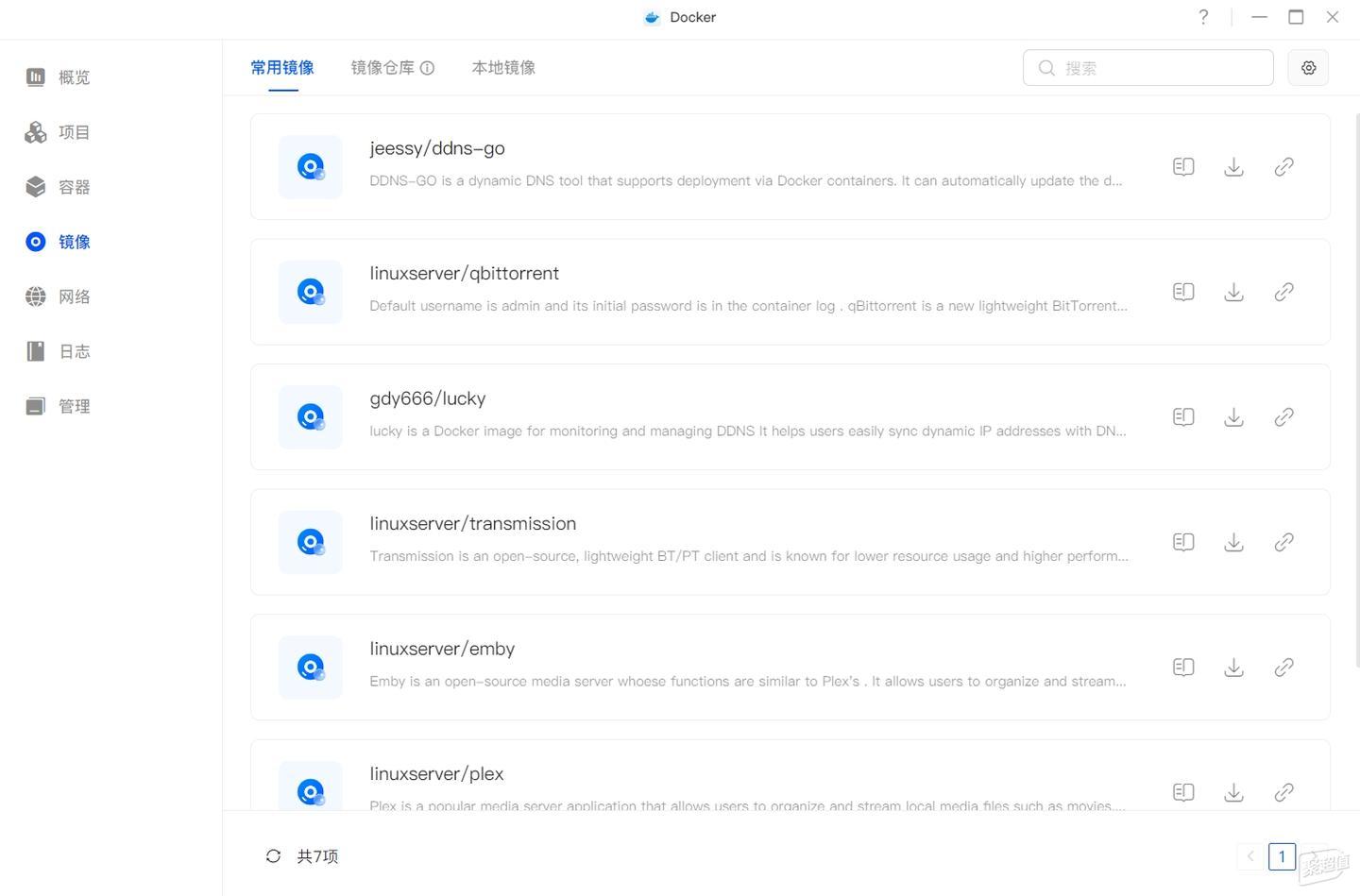This screenshot has width=1360, height=896.
Task: Open the 概览 overview section
Action: 59,77
